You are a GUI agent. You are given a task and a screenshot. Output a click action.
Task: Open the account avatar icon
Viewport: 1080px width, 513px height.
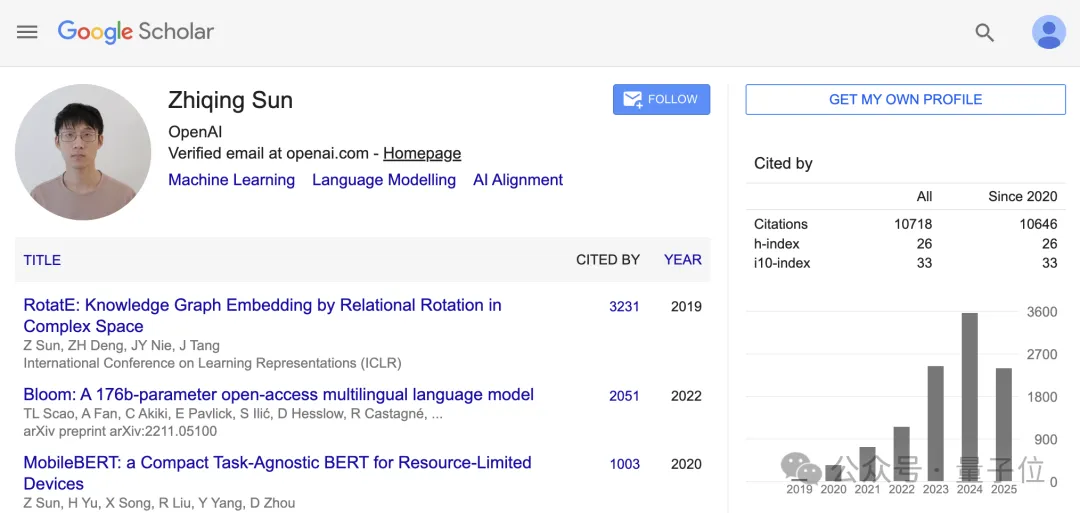pos(1048,32)
